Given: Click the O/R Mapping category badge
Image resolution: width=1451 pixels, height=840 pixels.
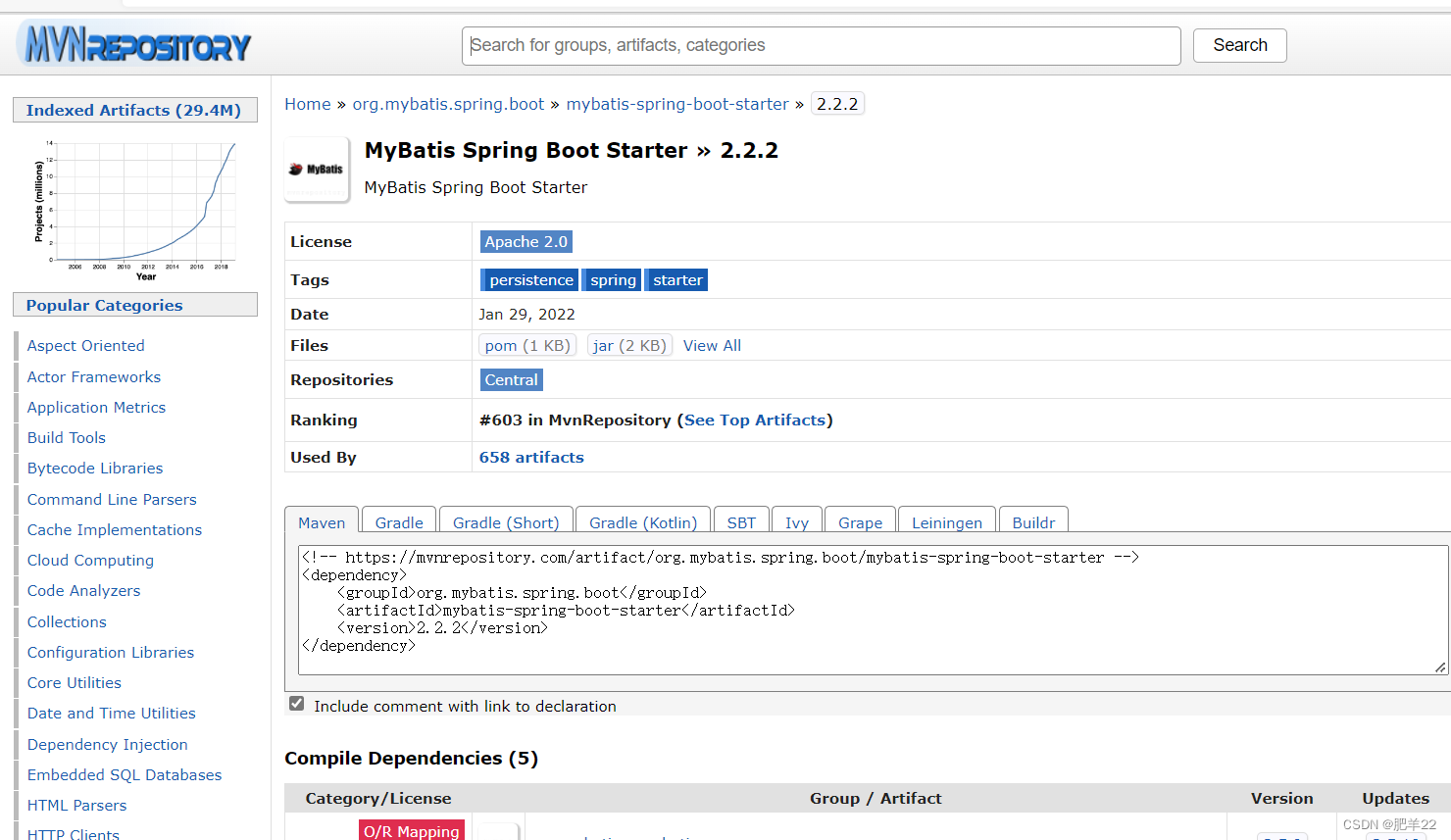Looking at the screenshot, I should click(x=411, y=831).
